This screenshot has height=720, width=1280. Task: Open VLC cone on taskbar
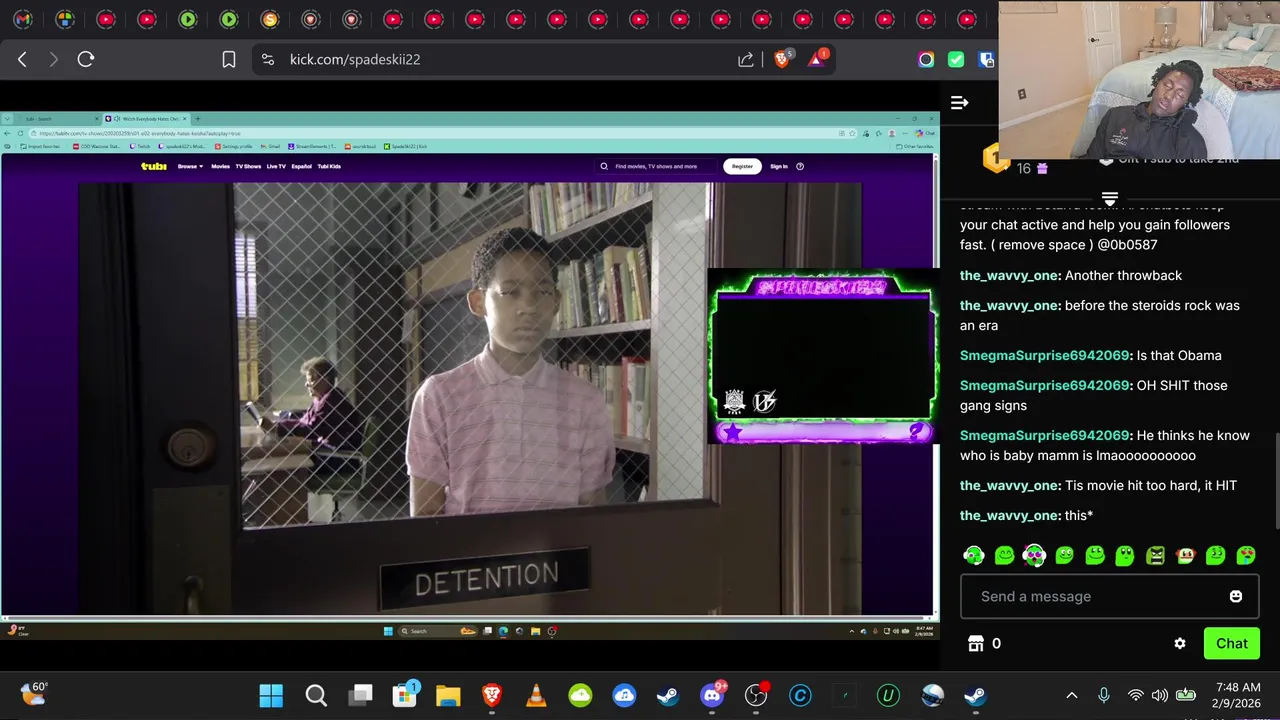click(536, 695)
